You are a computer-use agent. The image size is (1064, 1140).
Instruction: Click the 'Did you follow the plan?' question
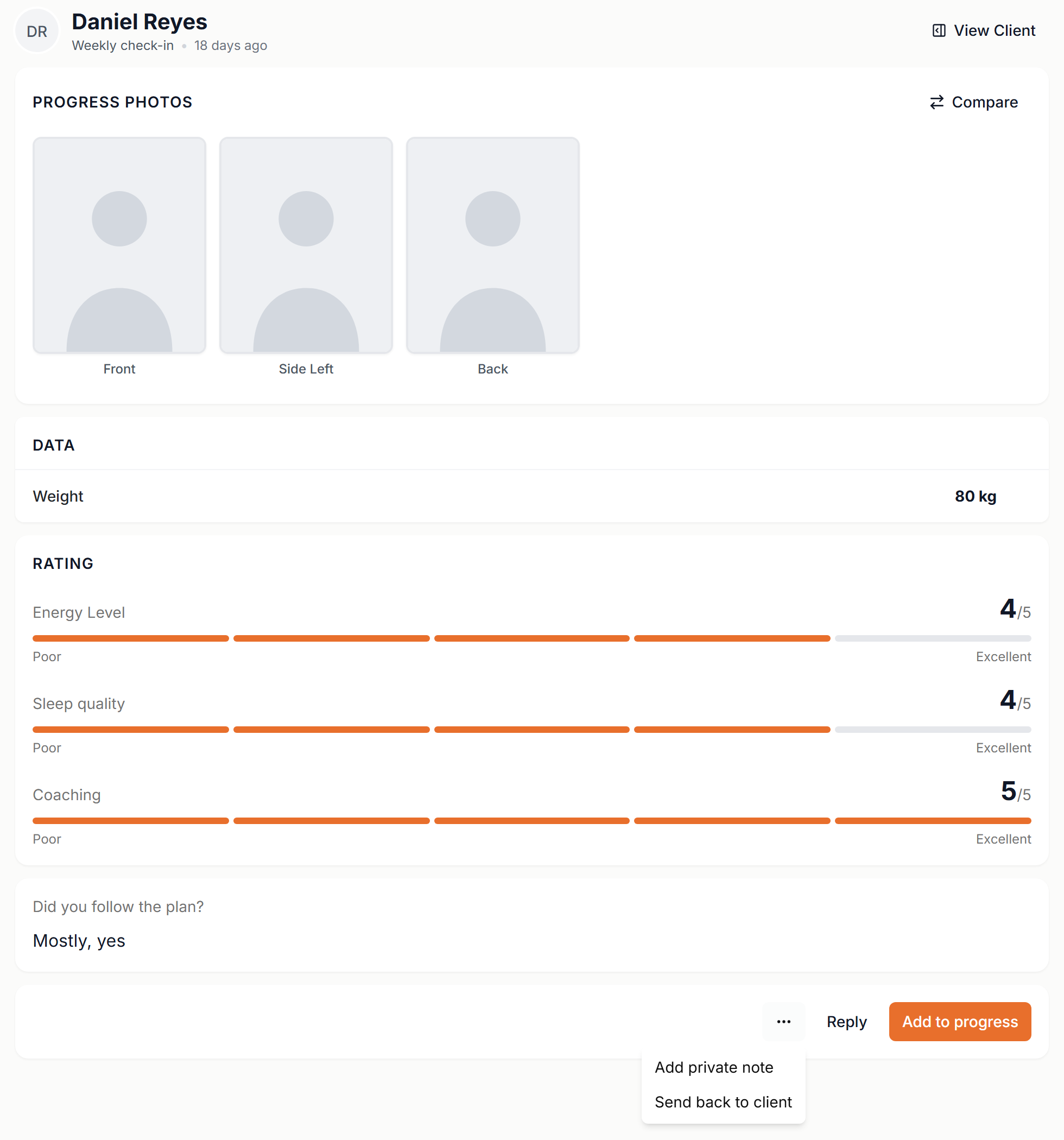tap(118, 907)
